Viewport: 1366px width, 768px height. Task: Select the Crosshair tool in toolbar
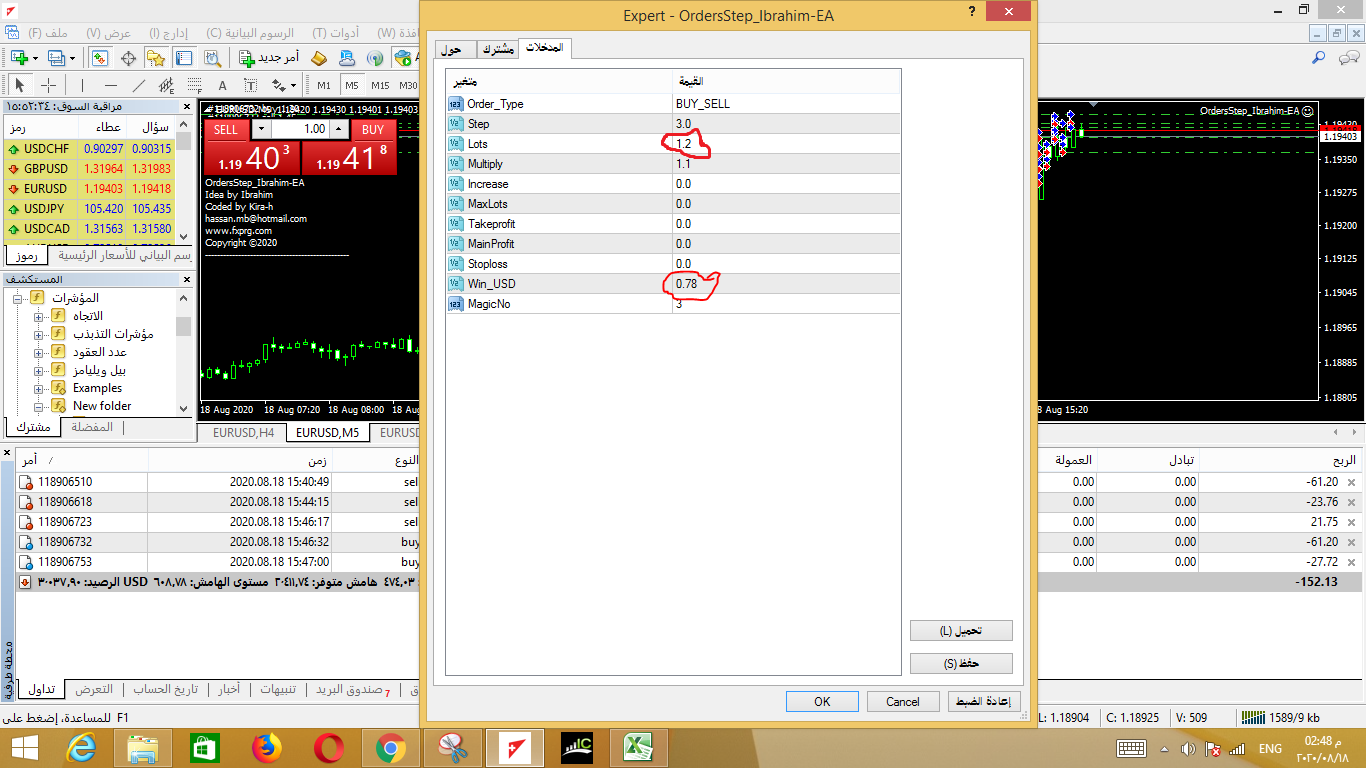(48, 85)
